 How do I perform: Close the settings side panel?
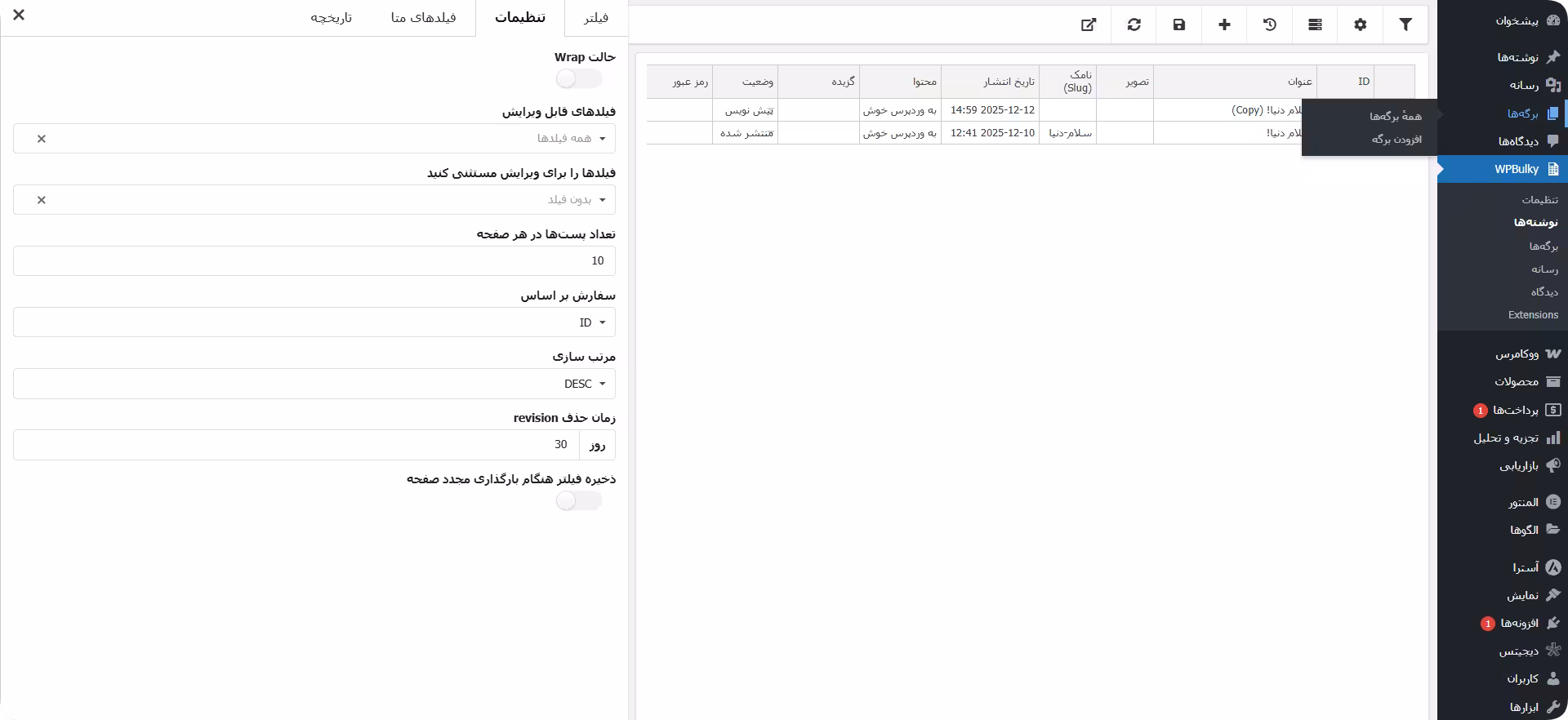click(19, 15)
